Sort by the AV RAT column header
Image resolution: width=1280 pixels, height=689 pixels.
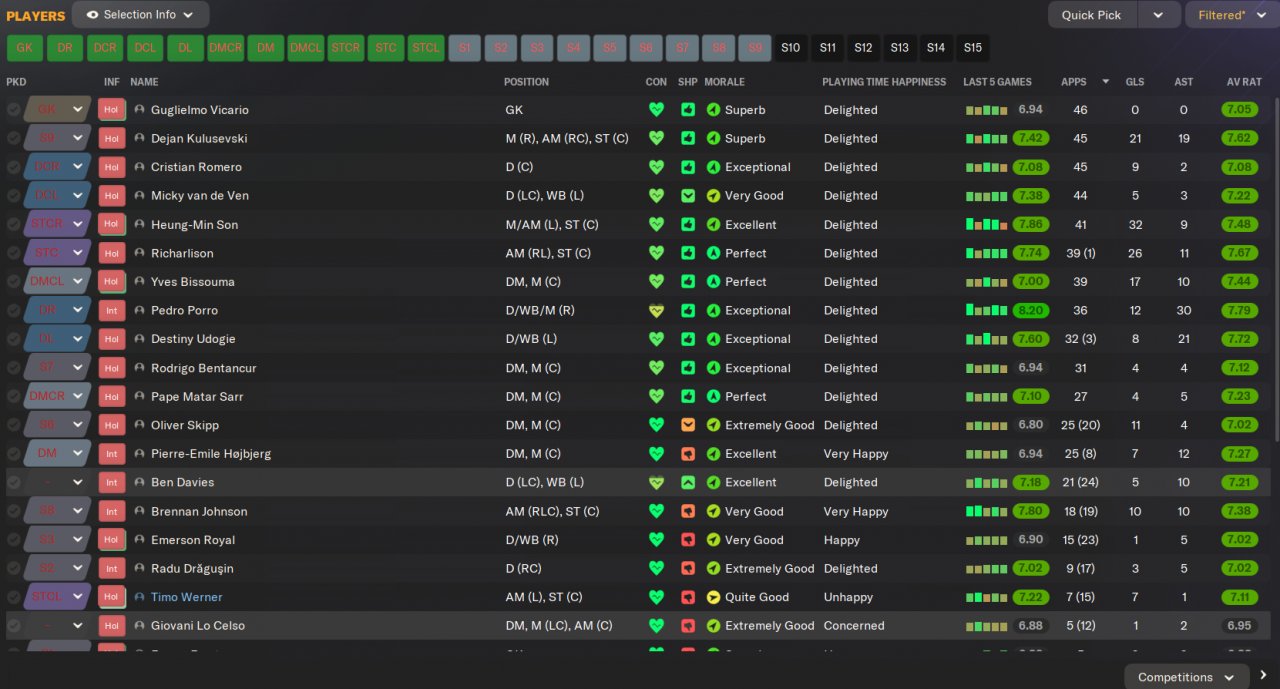(1244, 82)
